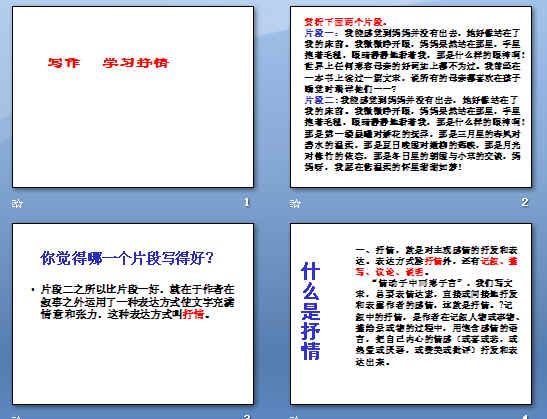The image size is (547, 419).
Task: Click the red word 抒情 after 表达方式除
Action: pyautogui.click(x=434, y=261)
